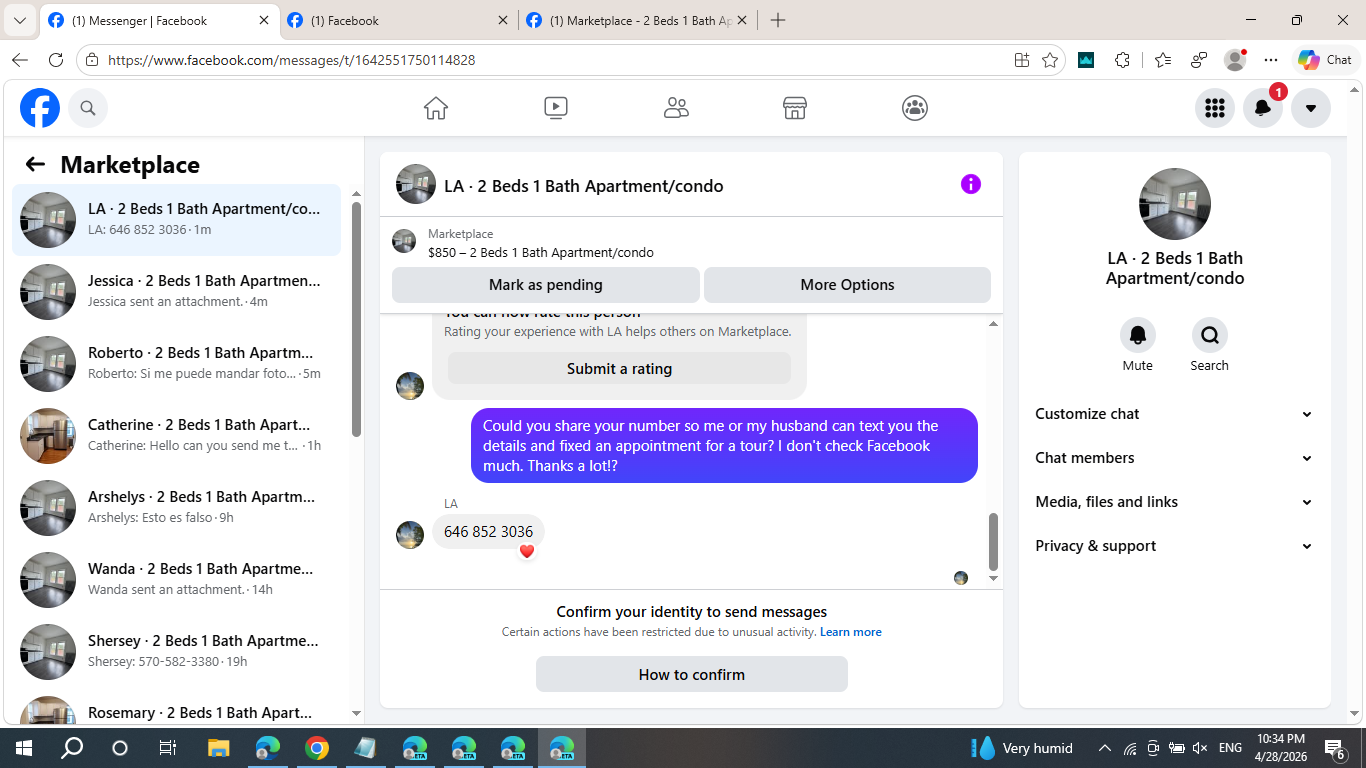Click How to confirm button
1366x768 pixels.
(692, 674)
